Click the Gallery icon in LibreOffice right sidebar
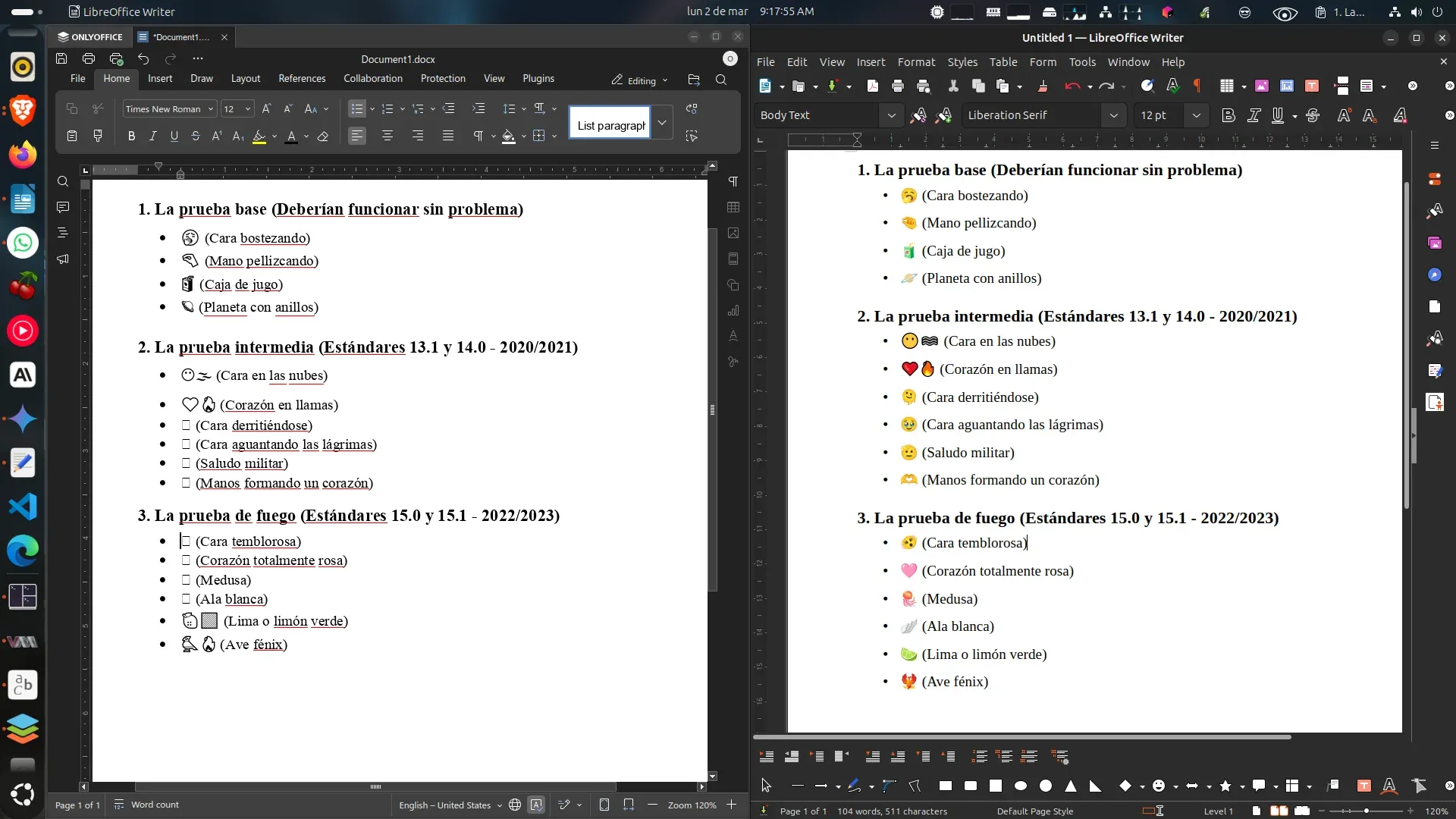Viewport: 1456px width, 819px height. tap(1435, 243)
